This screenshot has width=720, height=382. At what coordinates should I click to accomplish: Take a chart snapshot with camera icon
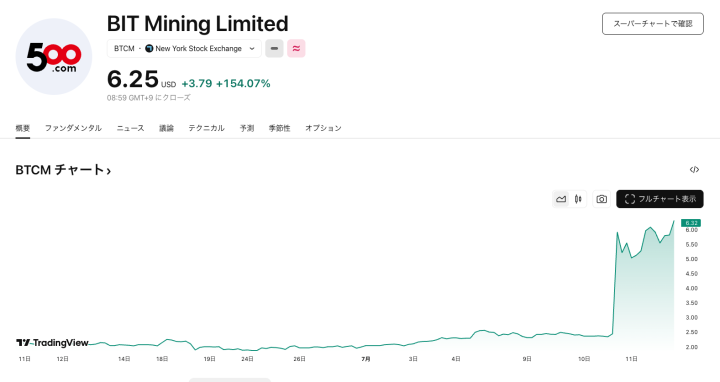pyautogui.click(x=602, y=199)
